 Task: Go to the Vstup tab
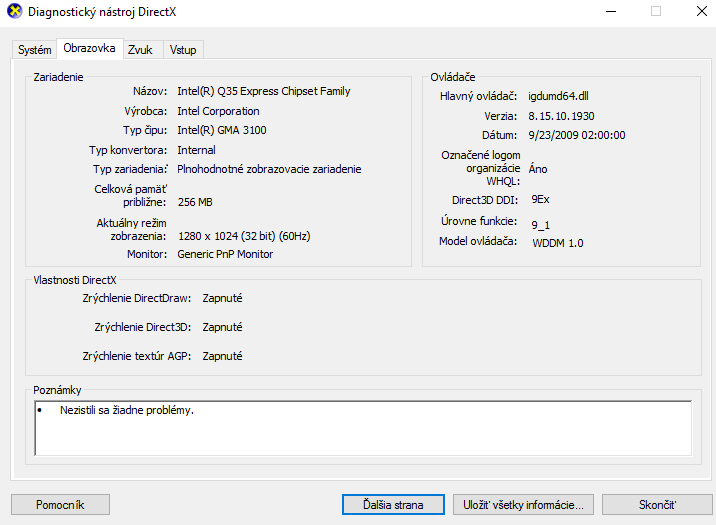click(x=183, y=50)
